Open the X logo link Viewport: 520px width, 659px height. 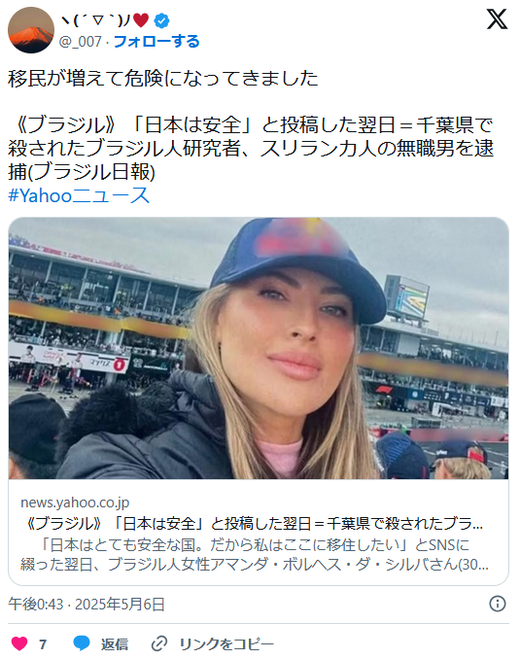[x=497, y=19]
